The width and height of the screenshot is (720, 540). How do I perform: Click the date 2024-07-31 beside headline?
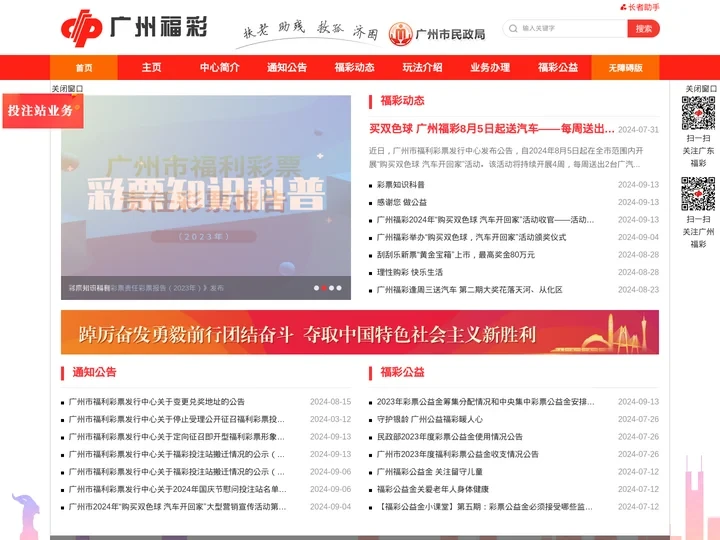(638, 130)
